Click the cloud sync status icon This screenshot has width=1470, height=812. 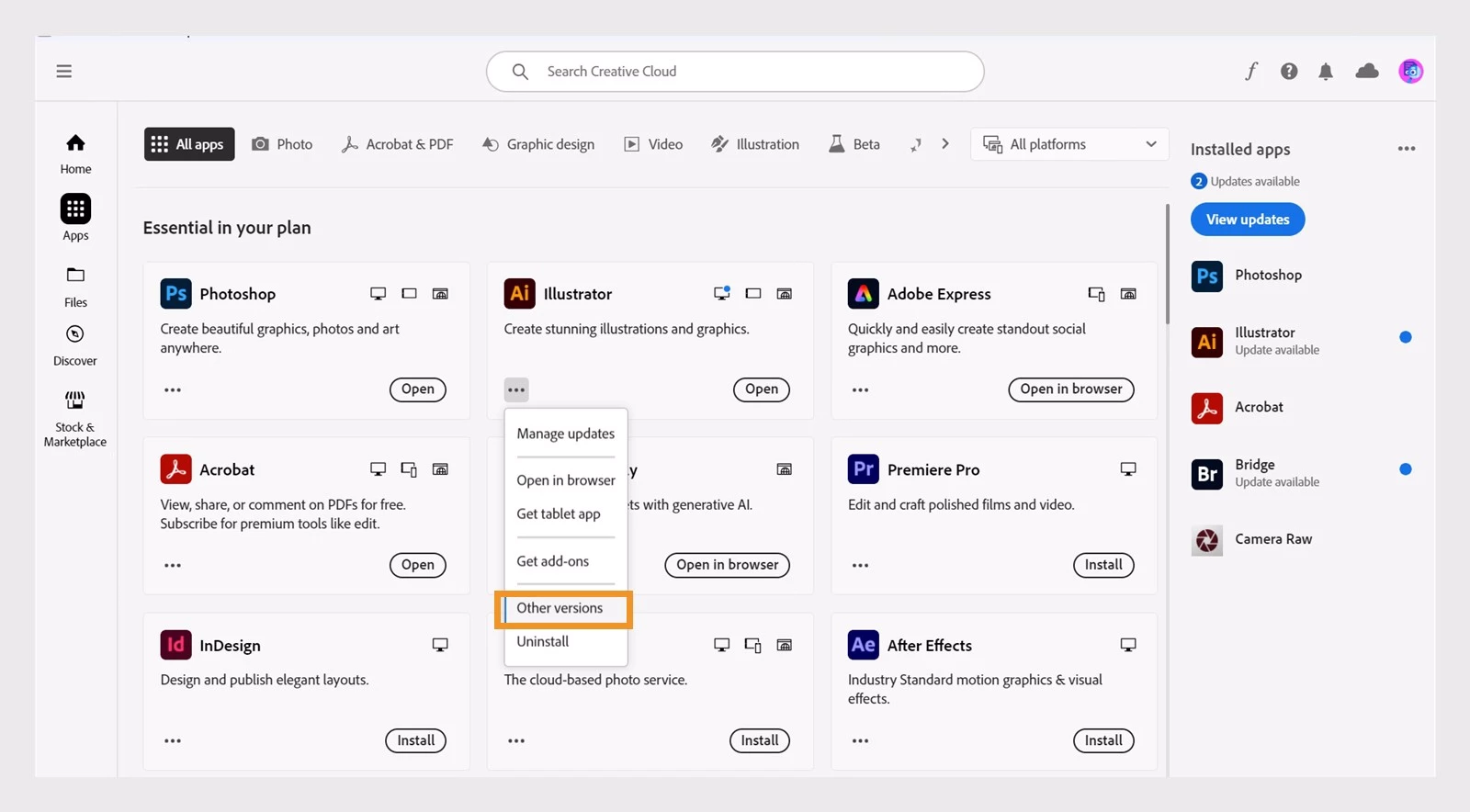pyautogui.click(x=1367, y=71)
